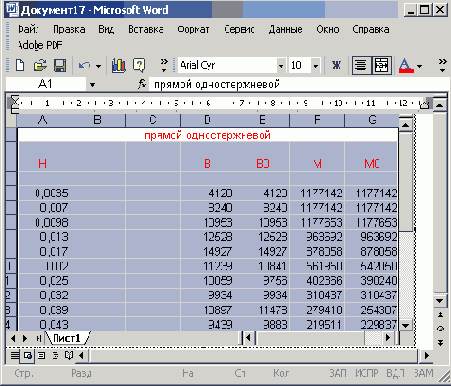This screenshot has height=386, width=451.
Task: Select column G header
Action: click(372, 120)
